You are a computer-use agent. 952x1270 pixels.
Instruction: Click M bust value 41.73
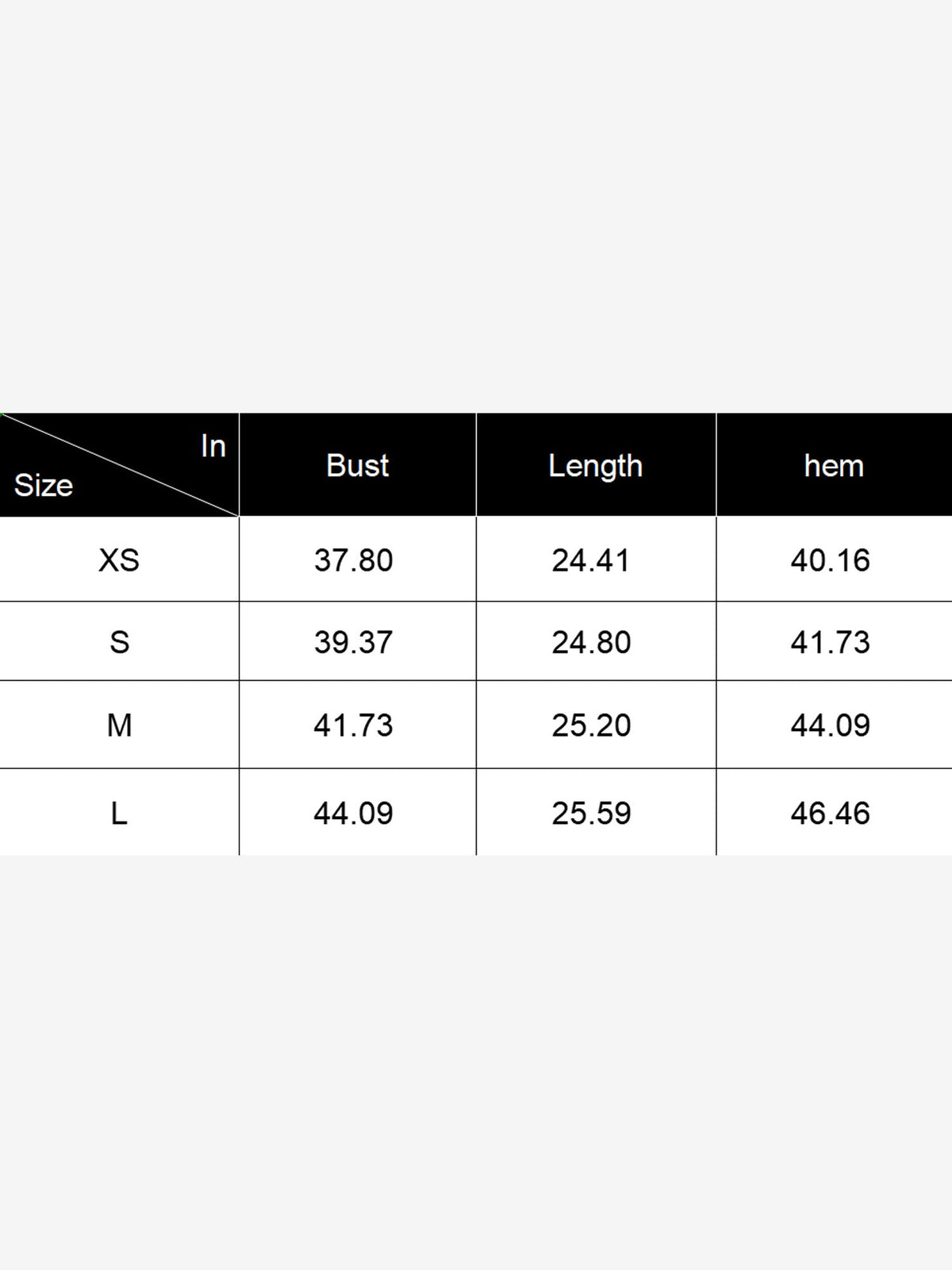coord(354,725)
